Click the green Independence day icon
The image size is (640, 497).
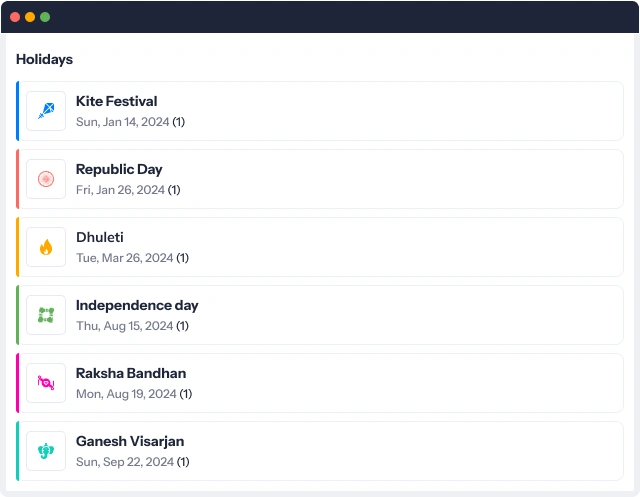pos(46,315)
